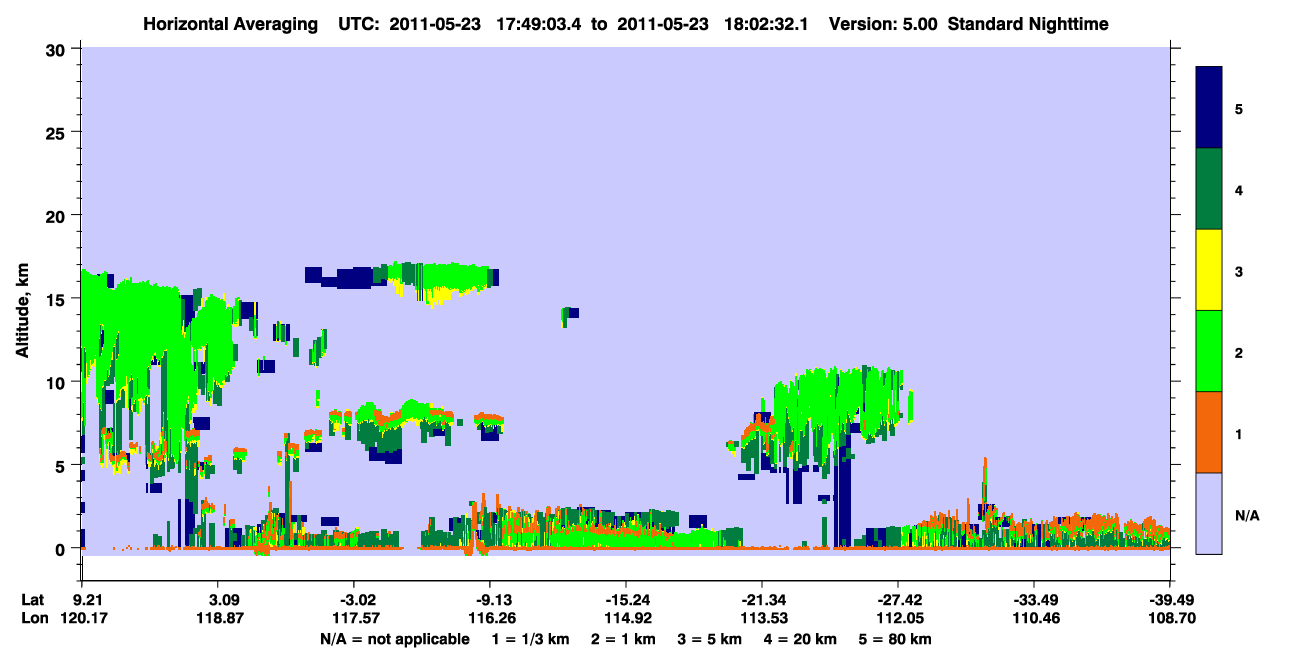
Task: Click the '2 = 1 km' legend entry
Action: (623, 639)
